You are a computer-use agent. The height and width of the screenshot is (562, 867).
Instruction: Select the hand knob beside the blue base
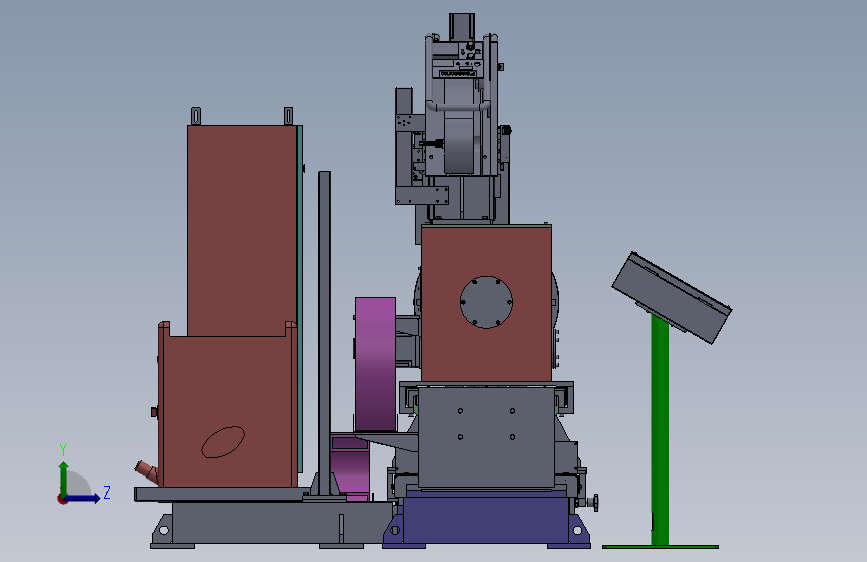(x=593, y=503)
